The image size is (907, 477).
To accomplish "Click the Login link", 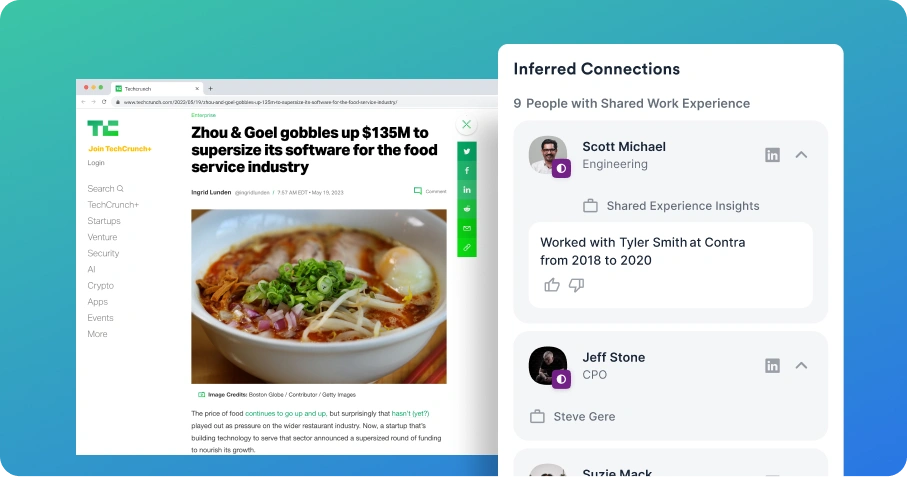I will point(96,162).
